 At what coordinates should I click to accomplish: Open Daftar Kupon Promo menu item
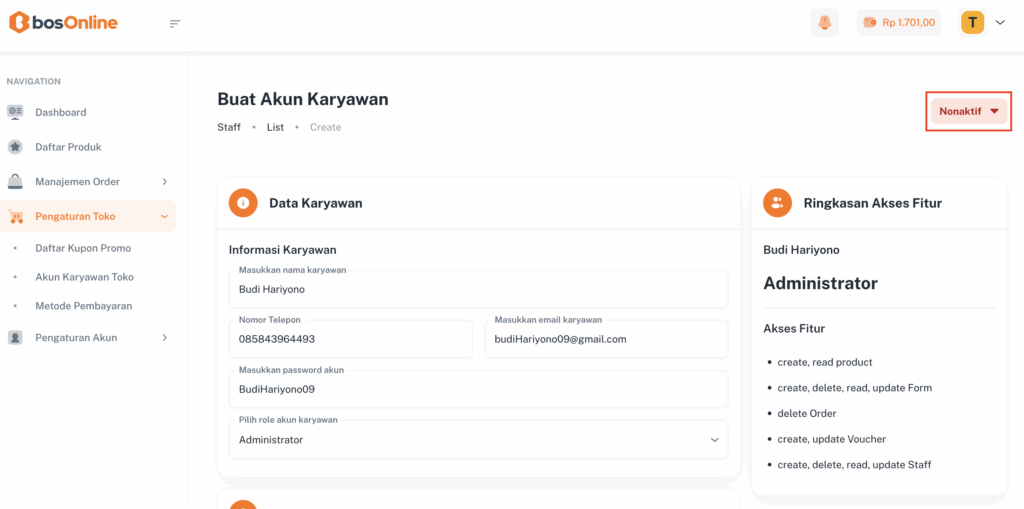coord(83,248)
